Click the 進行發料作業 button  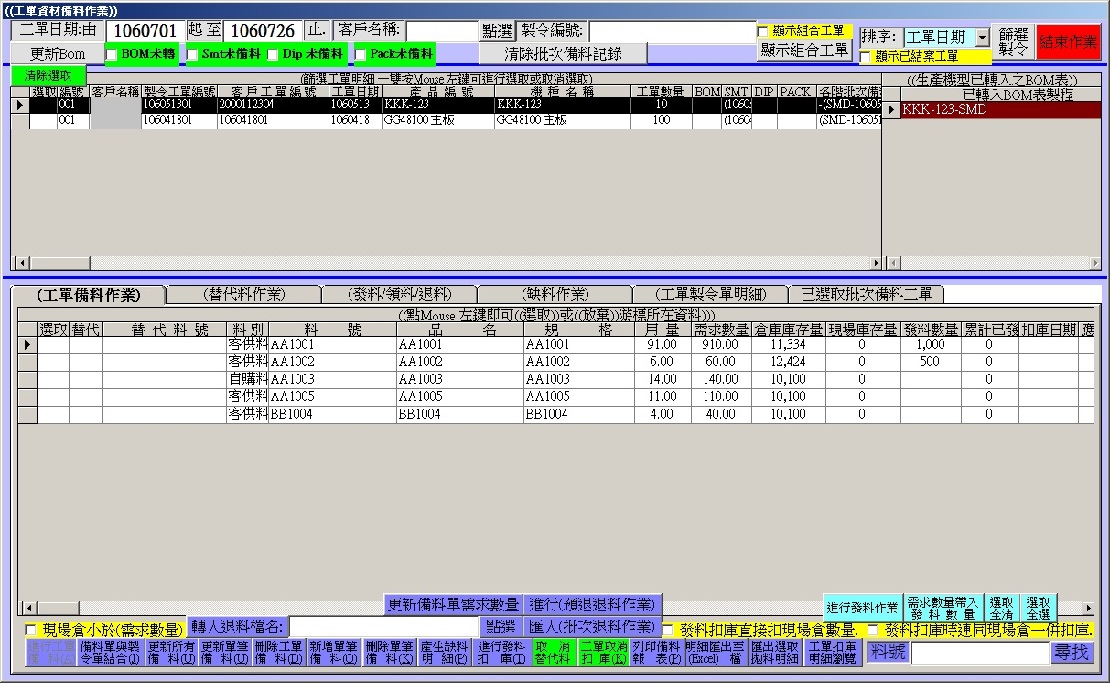862,608
